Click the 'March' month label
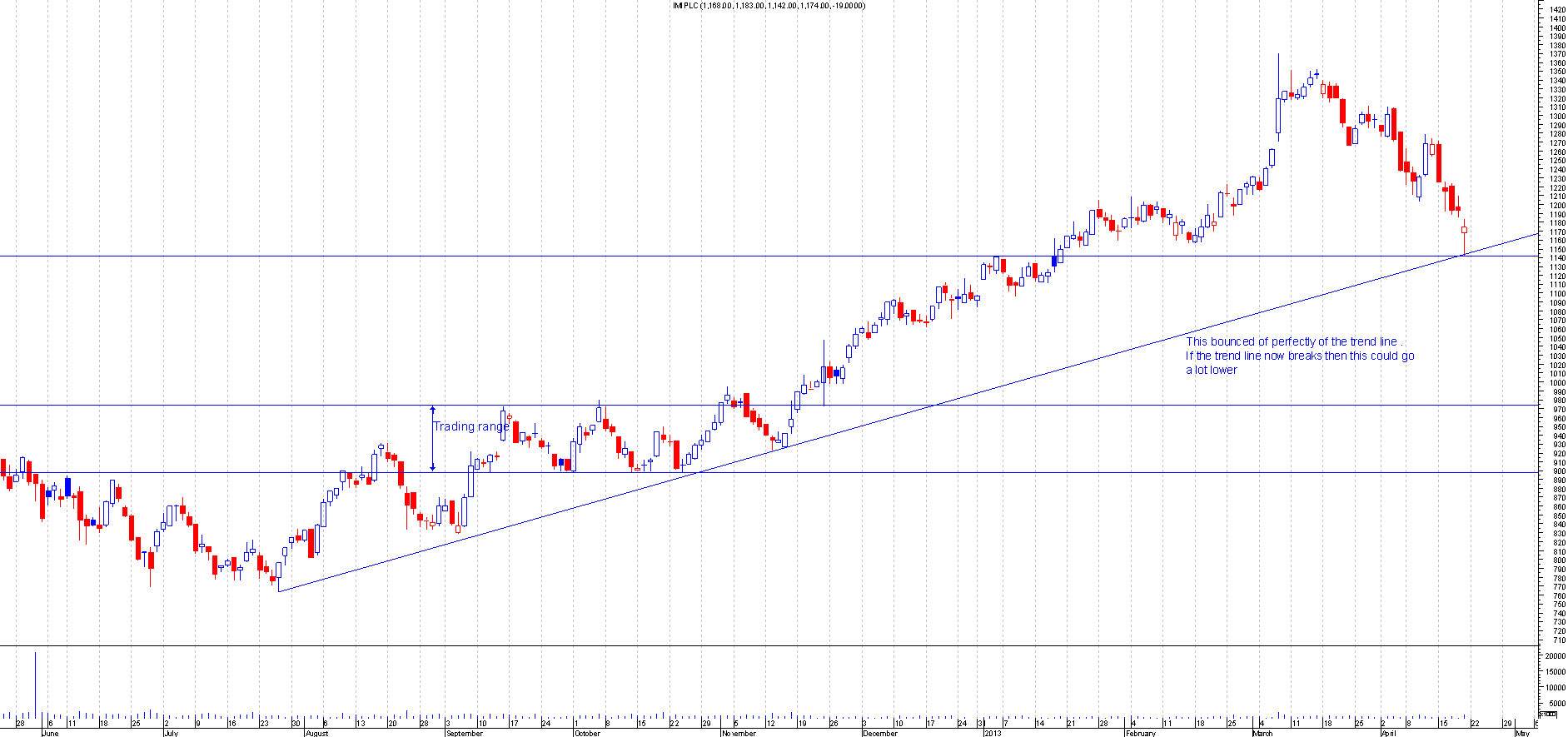Viewport: 1568px width, 737px height. tap(1262, 734)
